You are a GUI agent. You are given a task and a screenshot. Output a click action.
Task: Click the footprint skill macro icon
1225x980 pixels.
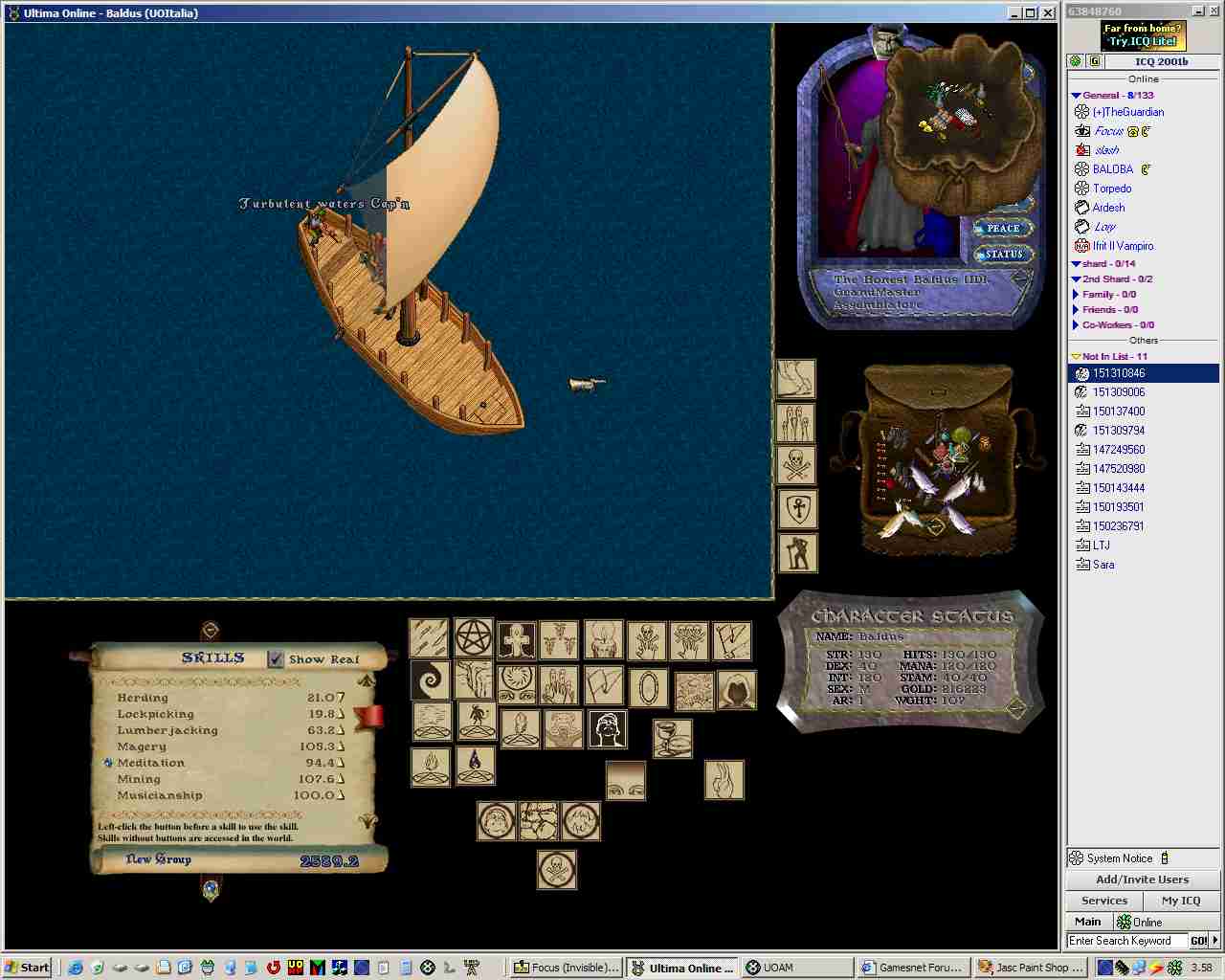795,378
